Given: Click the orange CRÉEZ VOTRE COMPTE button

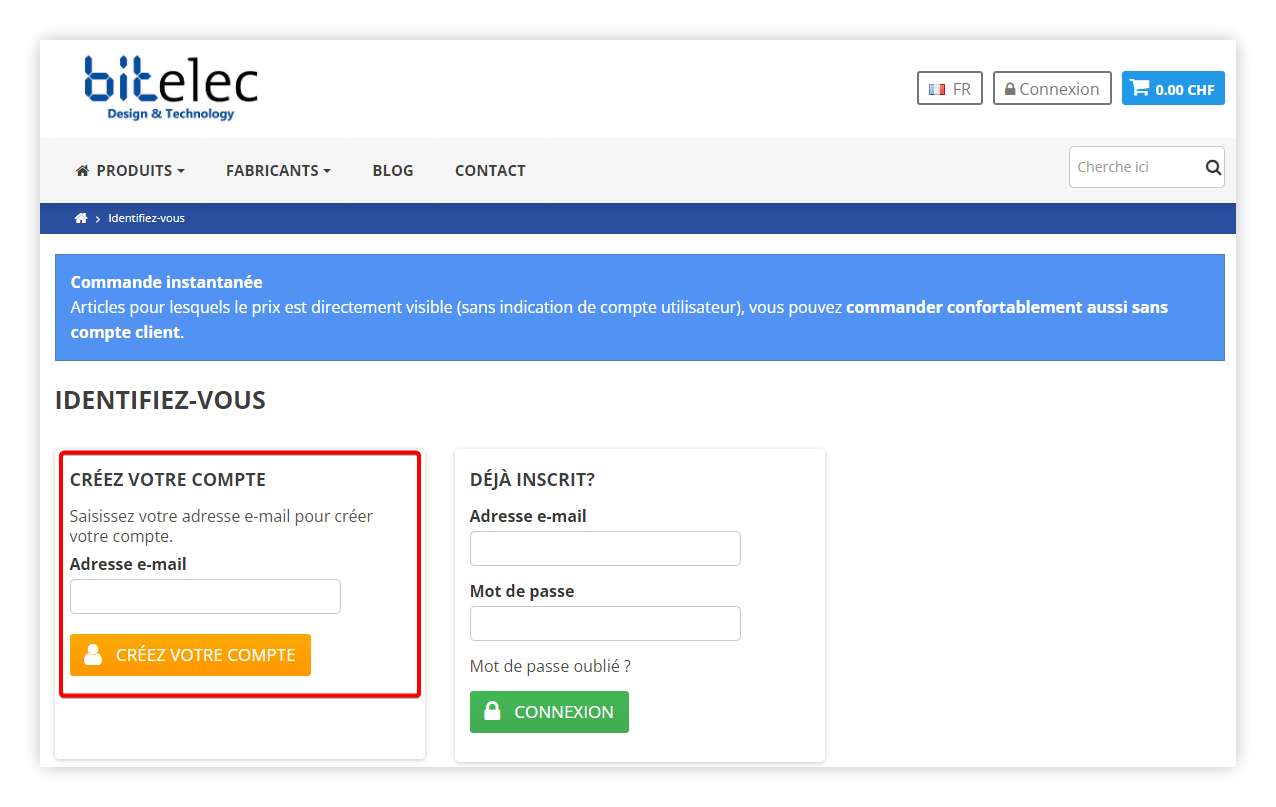Looking at the screenshot, I should point(190,654).
